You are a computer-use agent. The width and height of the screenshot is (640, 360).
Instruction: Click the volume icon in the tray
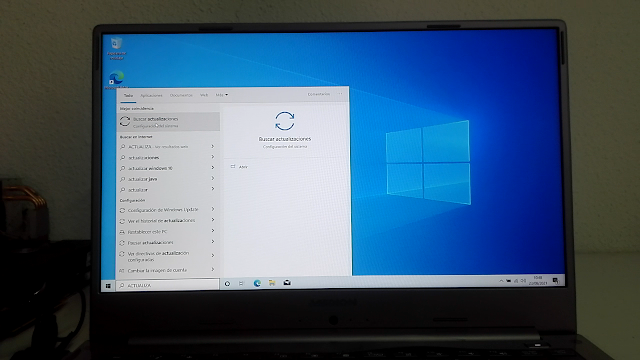click(x=523, y=281)
